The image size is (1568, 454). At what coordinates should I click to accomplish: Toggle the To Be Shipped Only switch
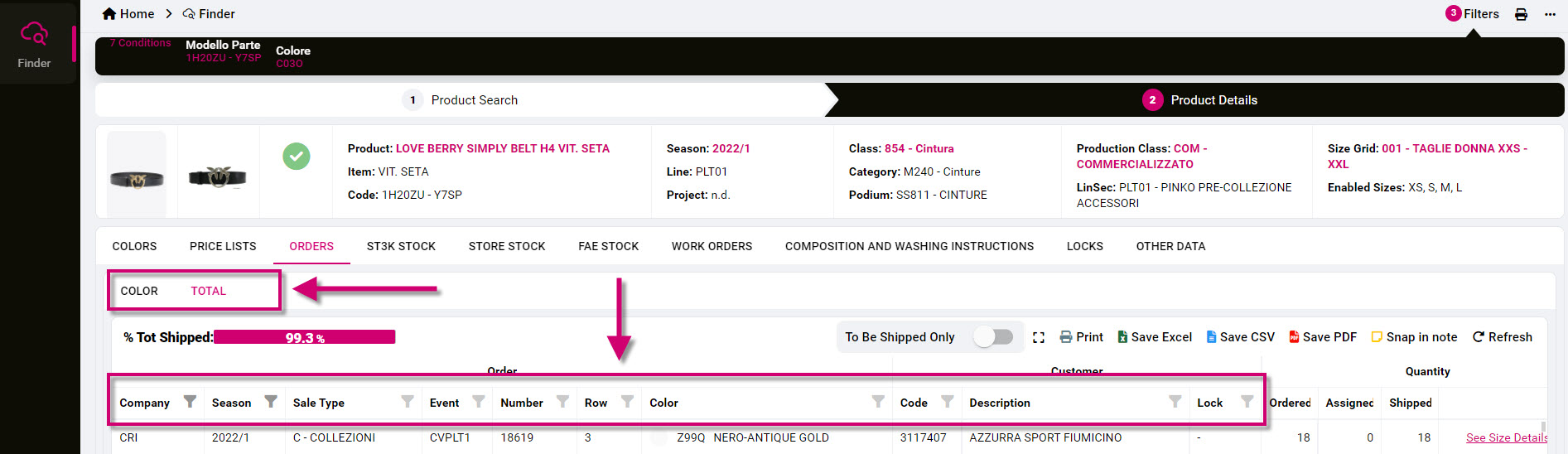[993, 336]
